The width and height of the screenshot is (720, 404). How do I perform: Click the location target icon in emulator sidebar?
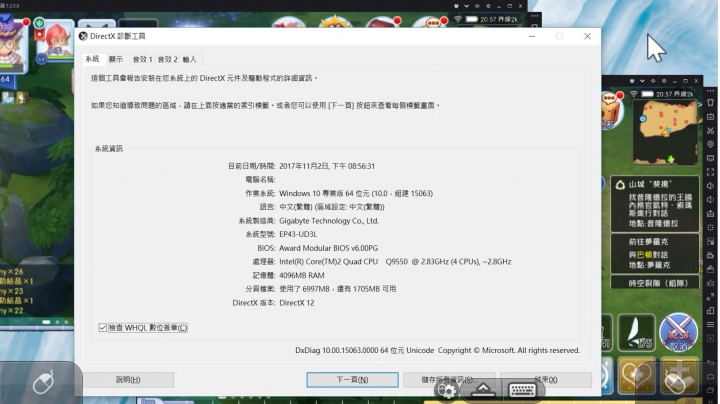710,144
